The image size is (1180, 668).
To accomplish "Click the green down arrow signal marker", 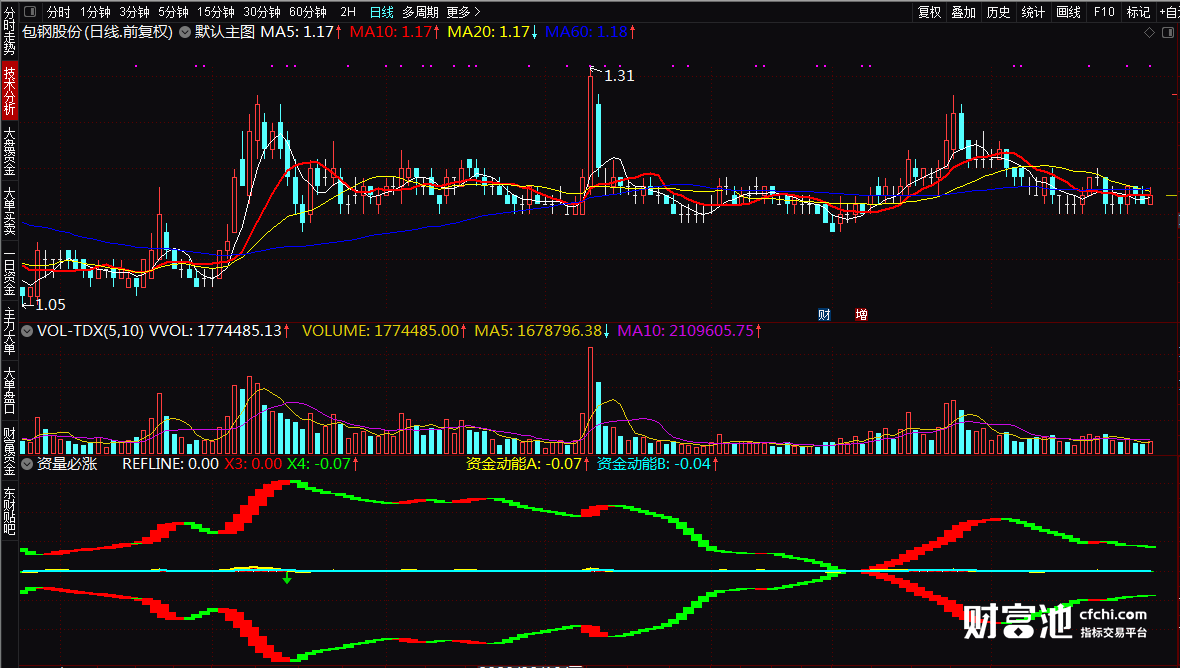I will tap(287, 578).
